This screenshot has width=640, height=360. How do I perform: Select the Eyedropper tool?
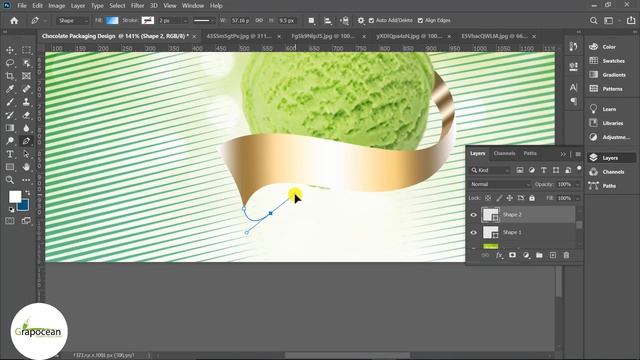tap(10, 89)
